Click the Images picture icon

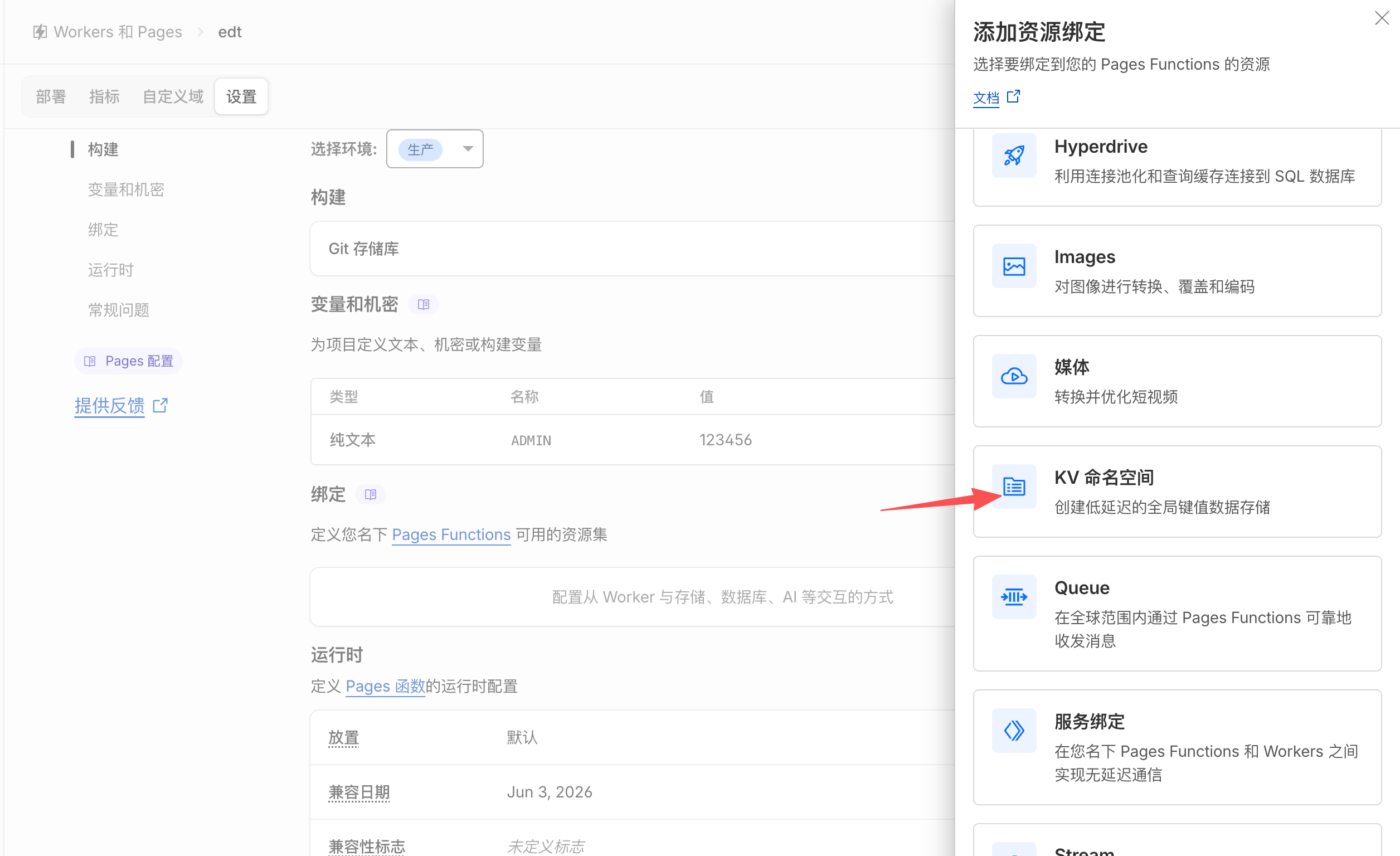(x=1014, y=266)
